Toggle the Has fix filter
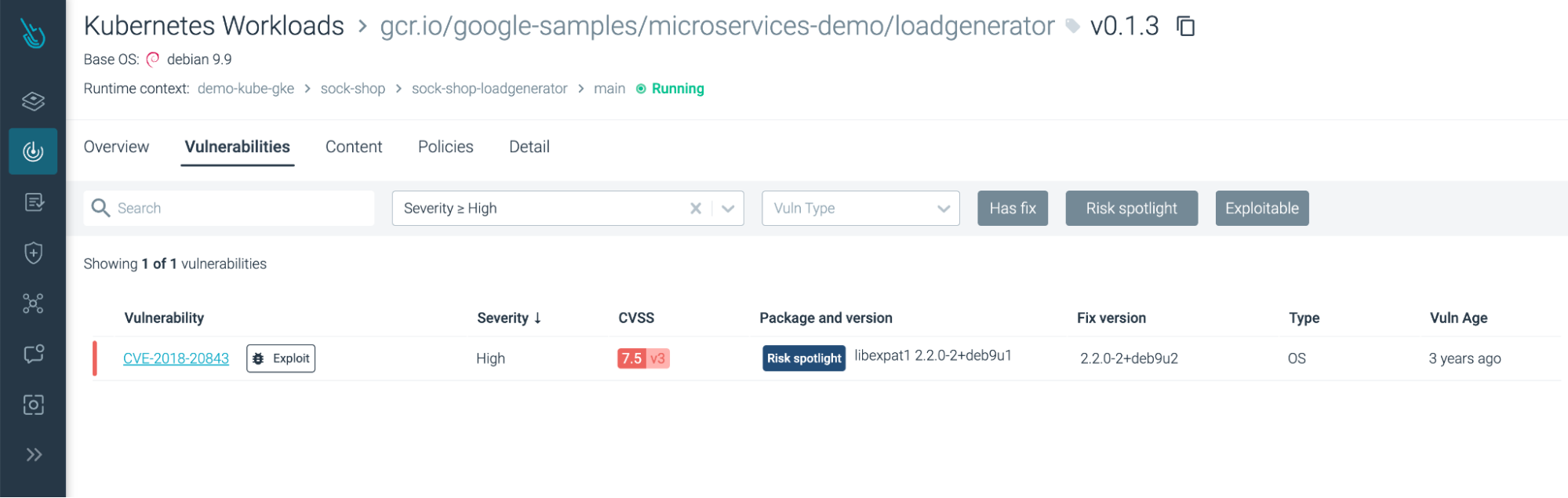This screenshot has width=1568, height=498. (x=1013, y=209)
